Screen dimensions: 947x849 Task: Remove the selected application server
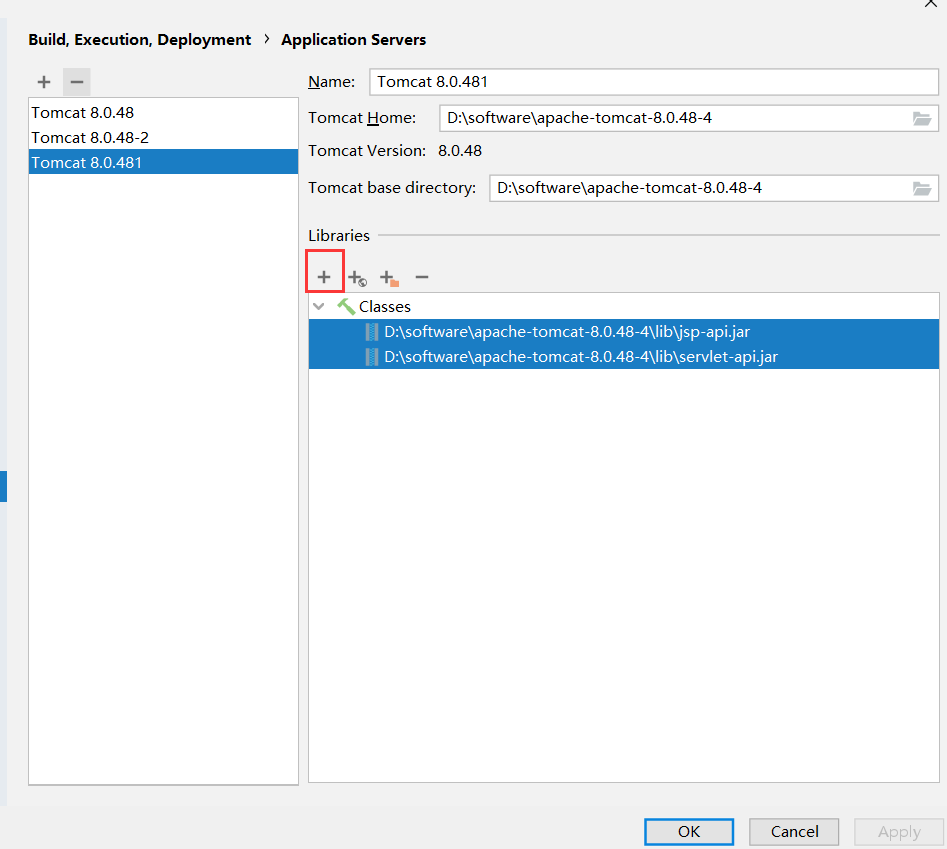pyautogui.click(x=77, y=82)
